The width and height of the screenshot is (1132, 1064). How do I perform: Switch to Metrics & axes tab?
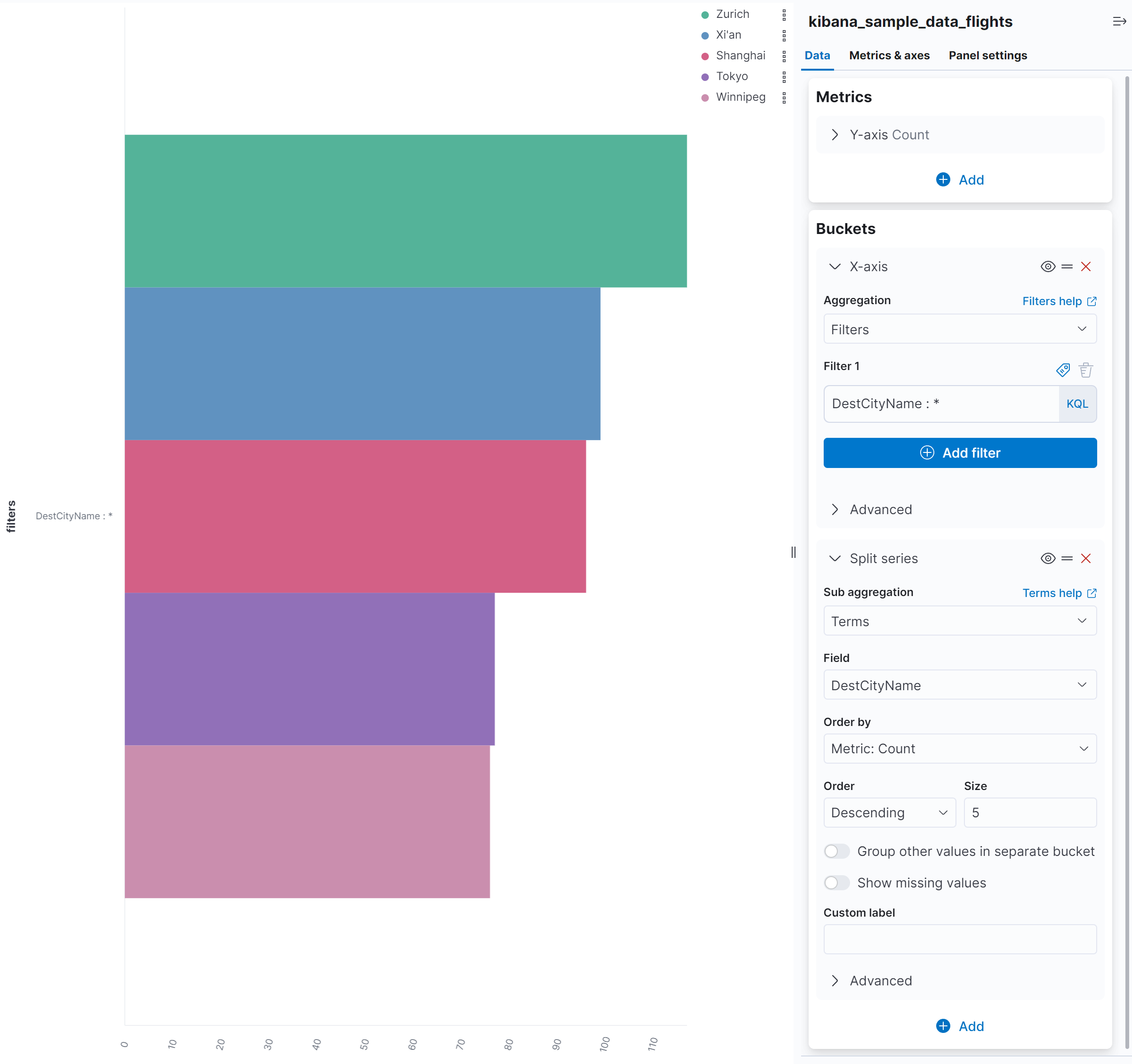(x=889, y=55)
